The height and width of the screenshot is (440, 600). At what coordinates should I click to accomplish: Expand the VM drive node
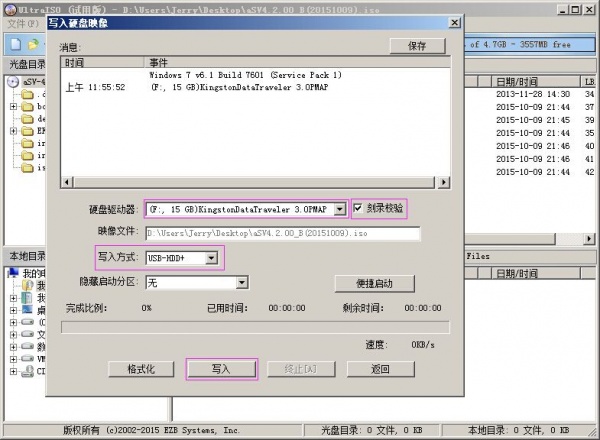(x=13, y=359)
